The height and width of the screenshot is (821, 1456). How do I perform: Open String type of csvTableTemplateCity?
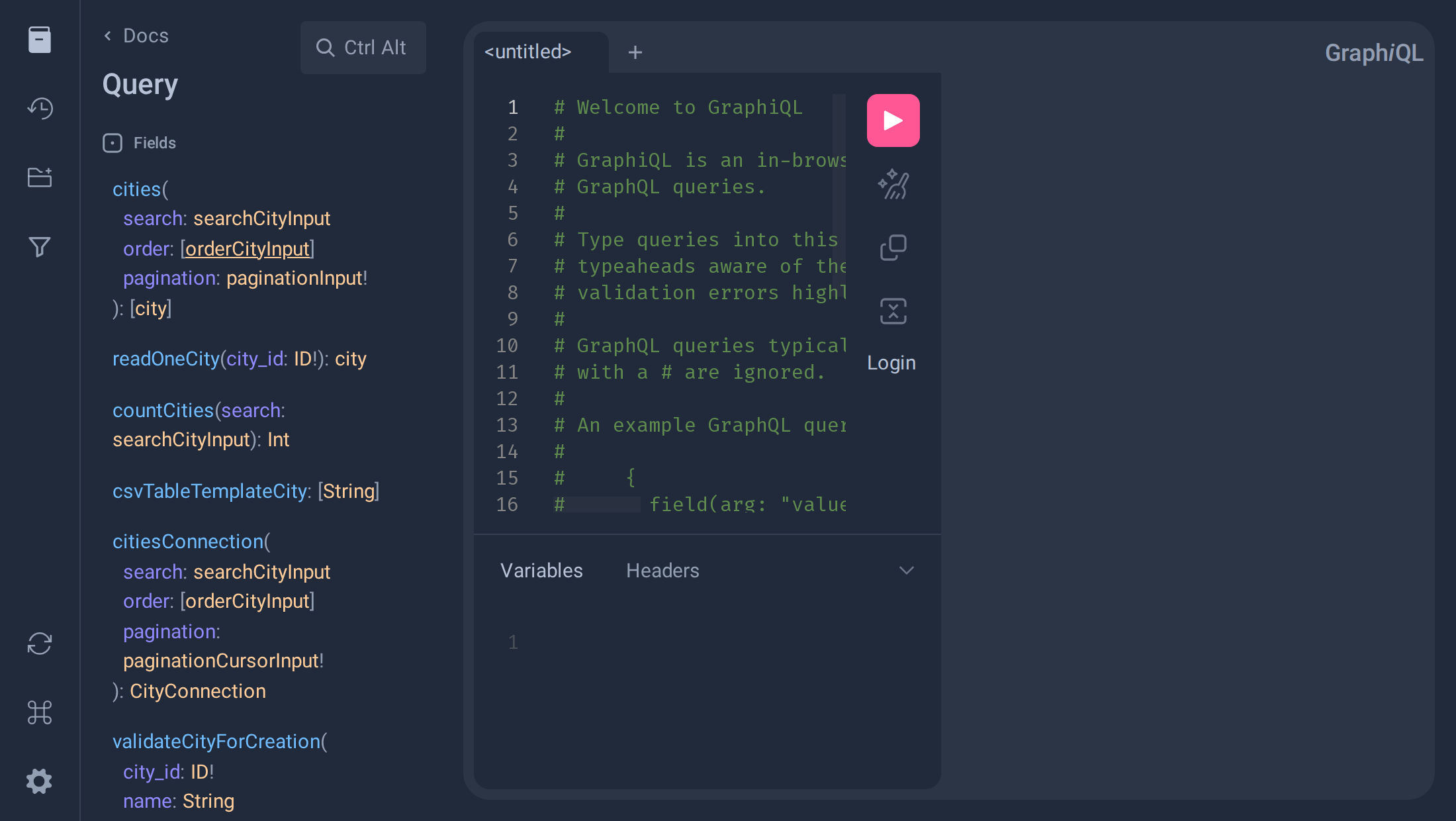(349, 491)
